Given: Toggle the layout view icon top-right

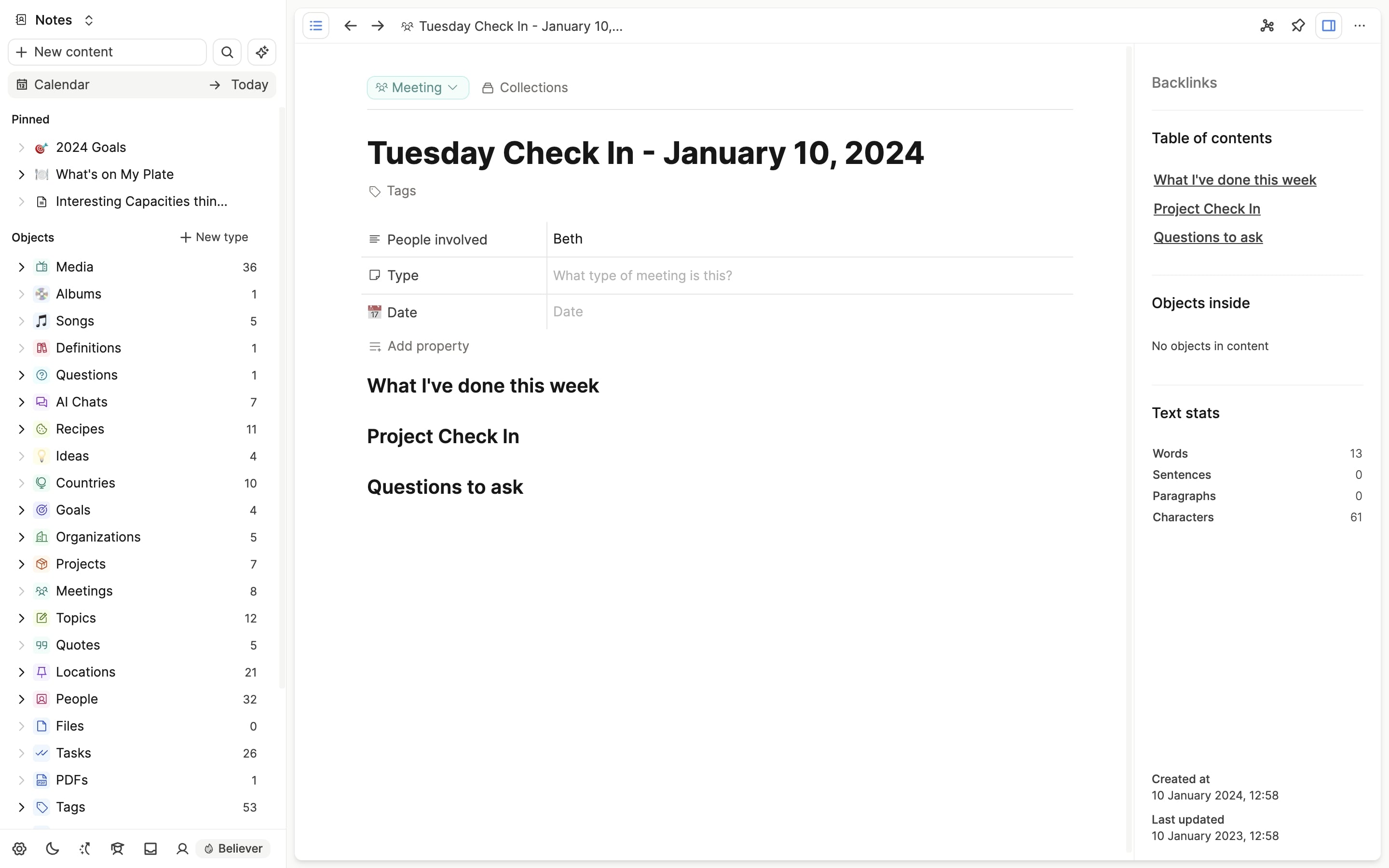Looking at the screenshot, I should (1328, 26).
